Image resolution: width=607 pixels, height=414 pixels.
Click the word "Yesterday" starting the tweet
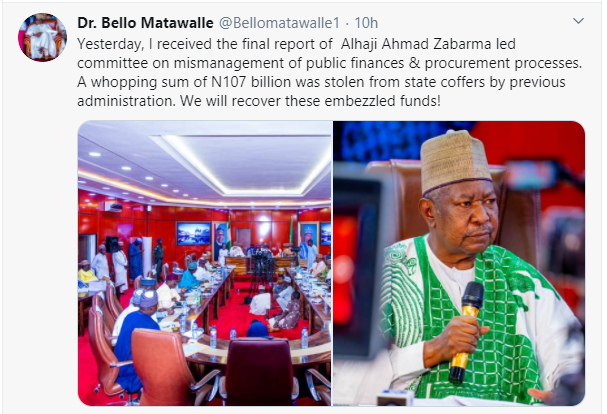pyautogui.click(x=110, y=44)
